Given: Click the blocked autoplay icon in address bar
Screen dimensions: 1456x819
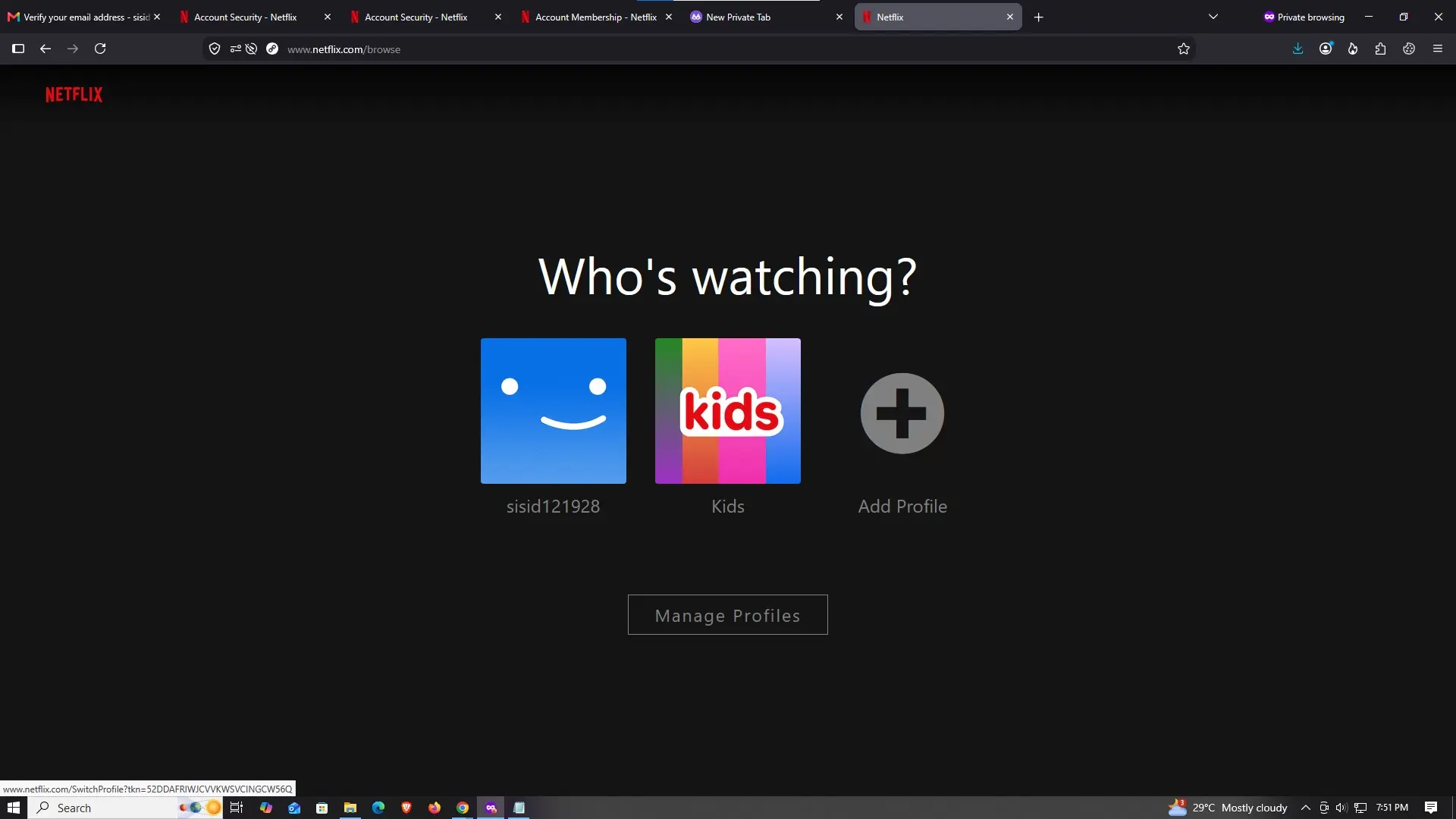Looking at the screenshot, I should [251, 49].
